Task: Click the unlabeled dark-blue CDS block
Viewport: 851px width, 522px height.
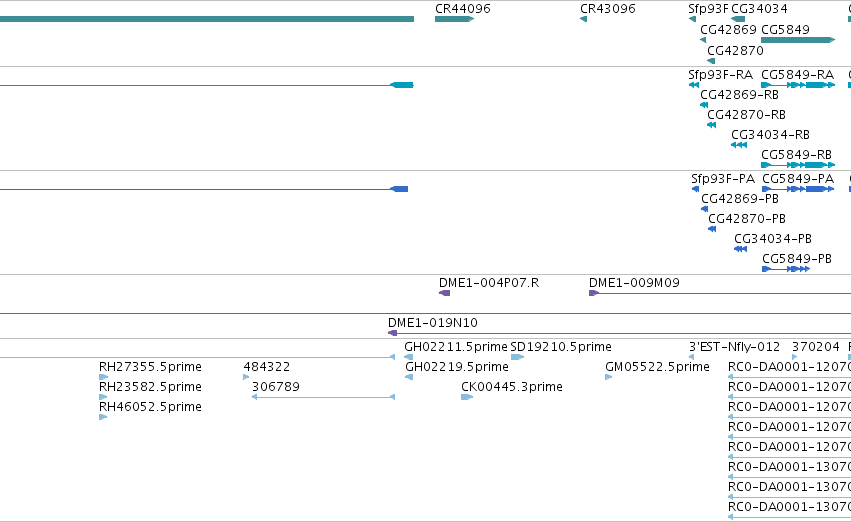Action: [399, 189]
